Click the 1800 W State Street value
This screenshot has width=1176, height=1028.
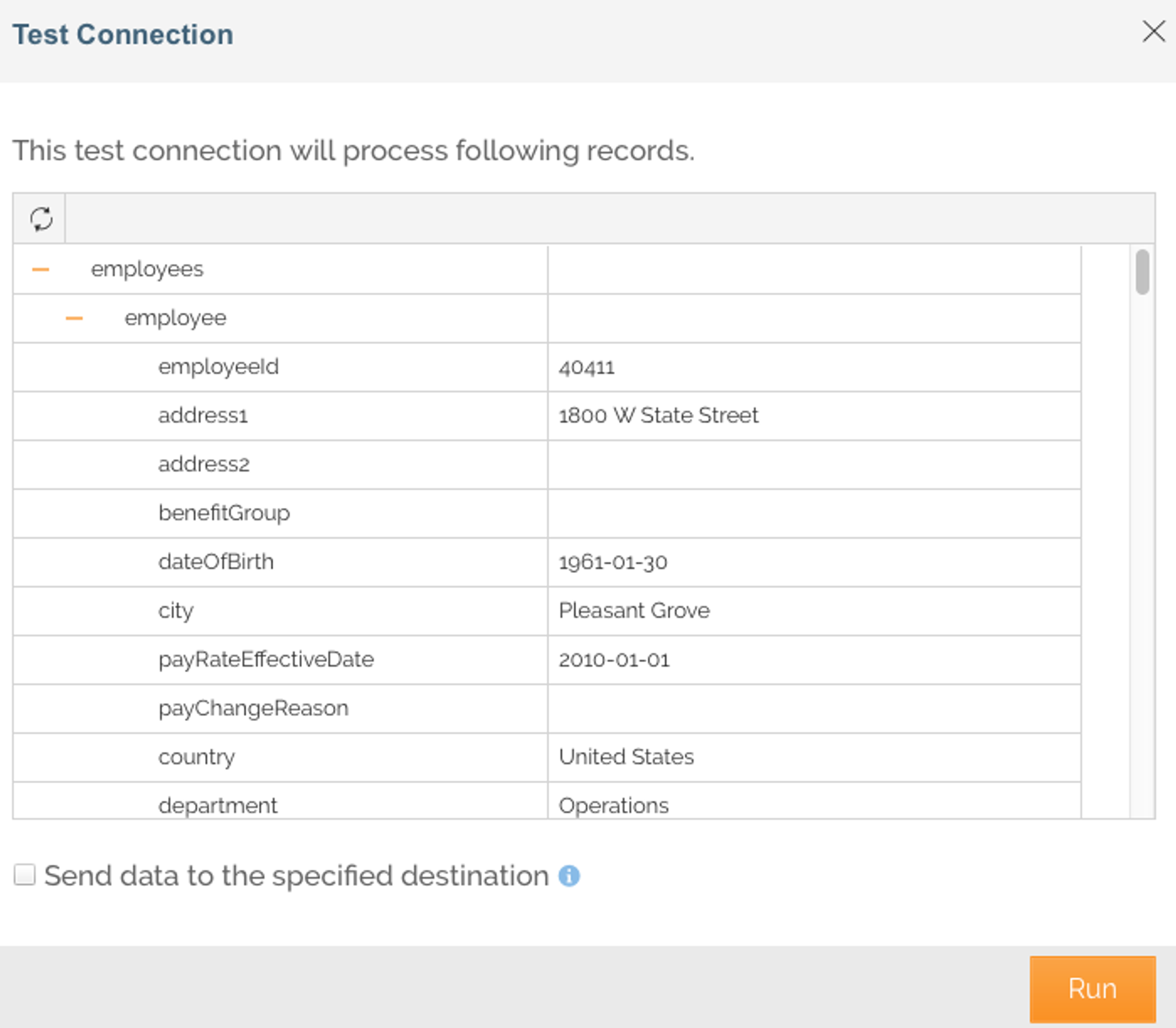click(x=658, y=416)
